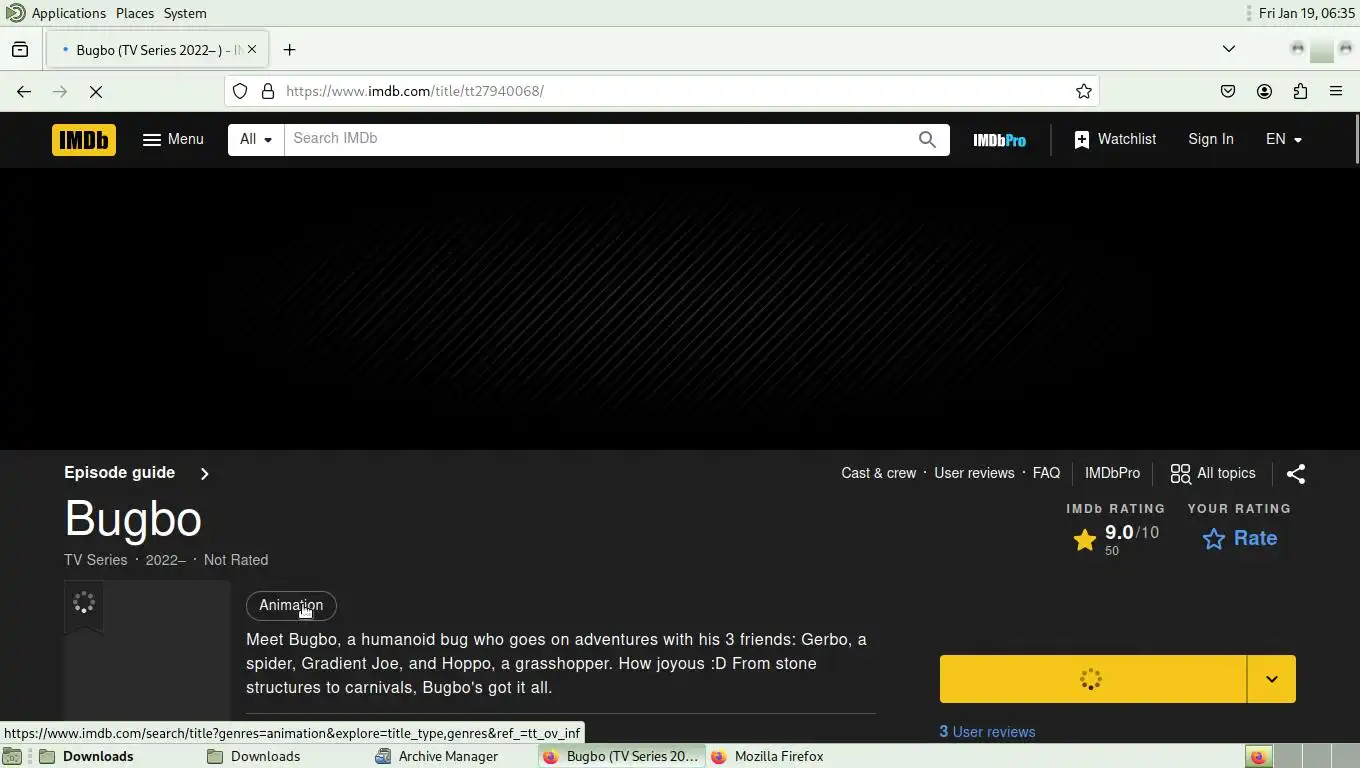Click the poster placeholder thumbnail

(147, 650)
